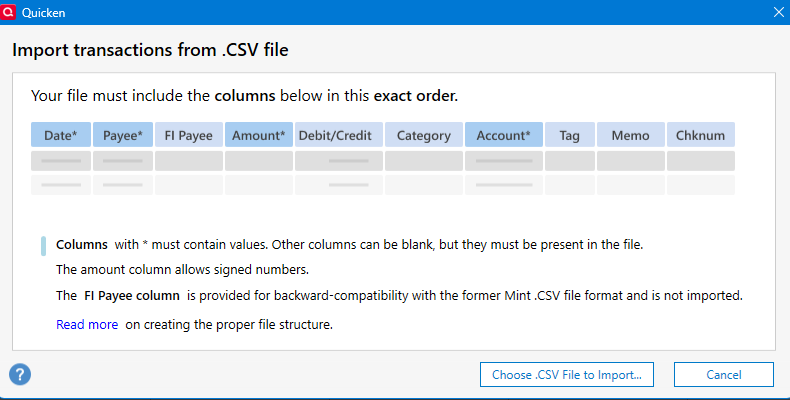Click the Date* column header
The image size is (790, 400).
coord(61,135)
